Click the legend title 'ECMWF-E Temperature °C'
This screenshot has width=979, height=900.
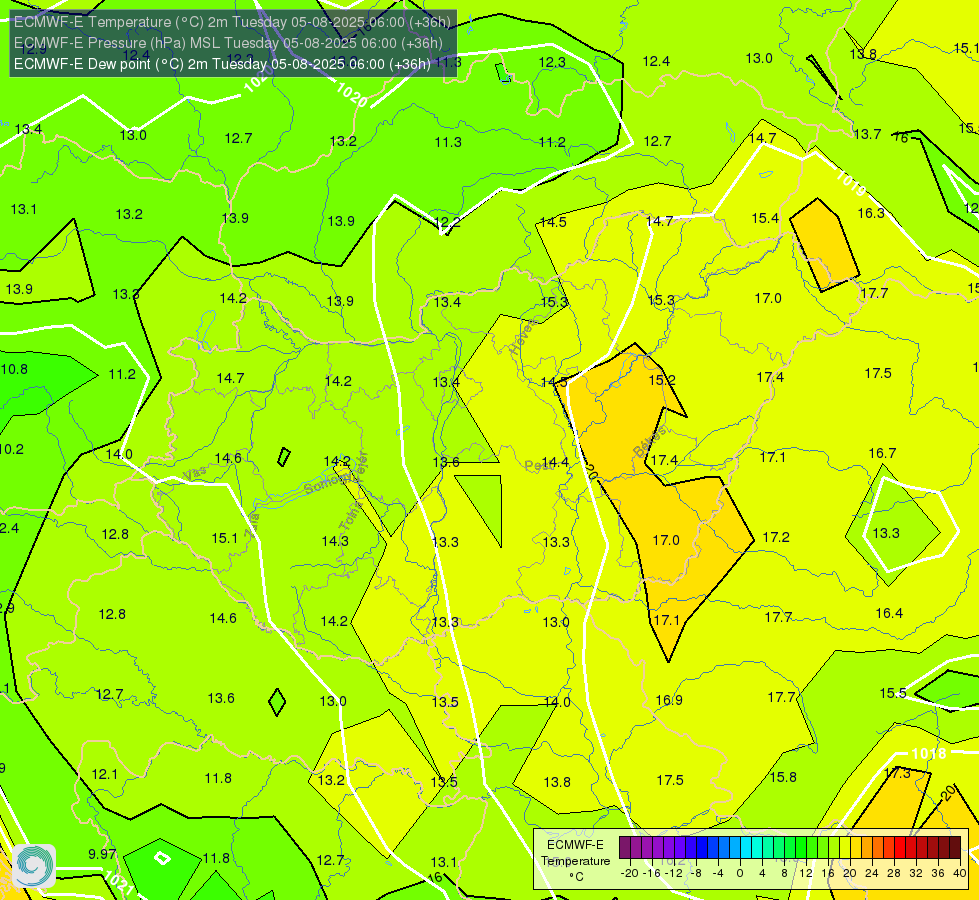point(575,861)
